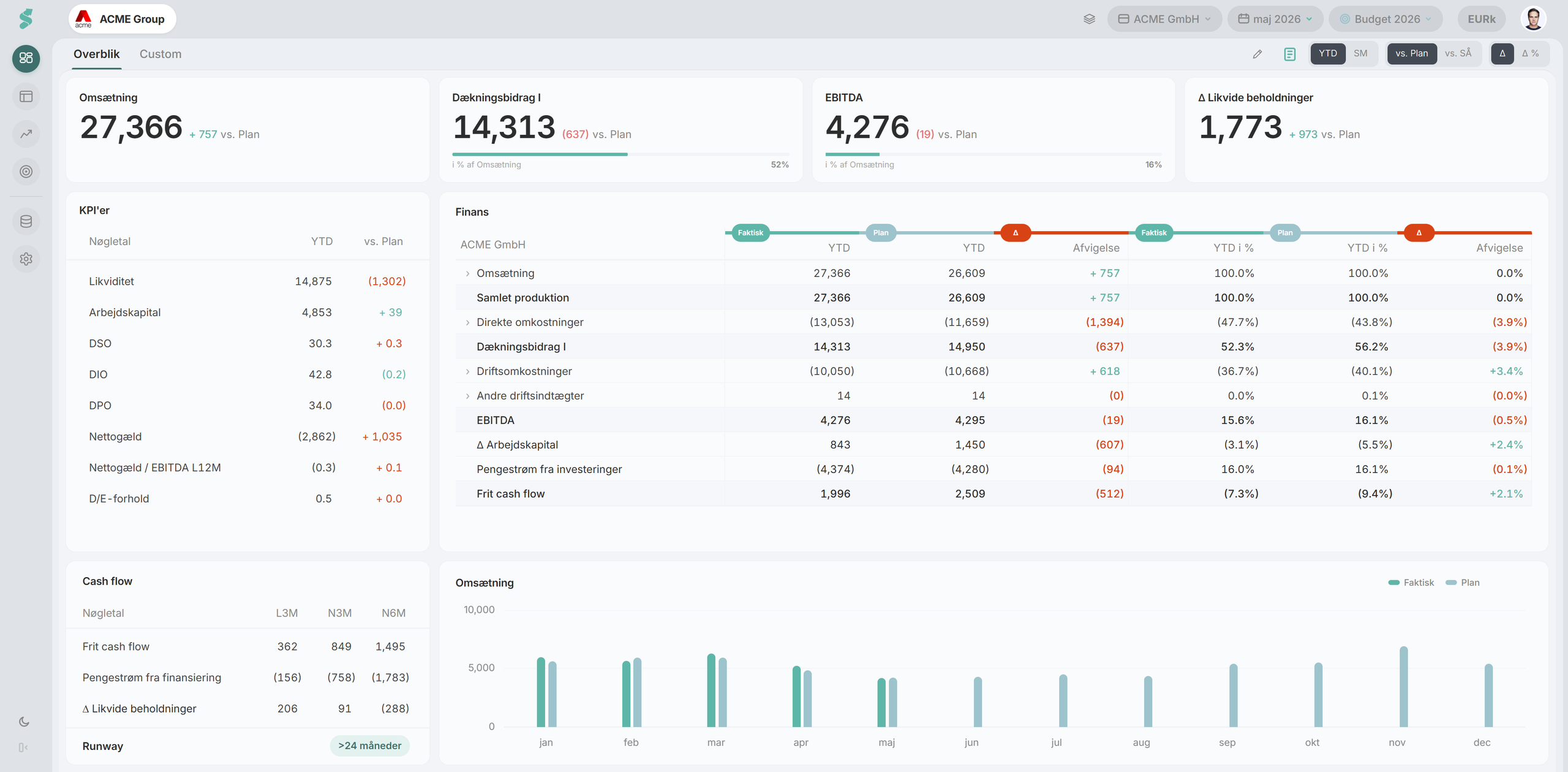Open the target goals sidebar icon
This screenshot has width=1568, height=772.
click(x=26, y=172)
